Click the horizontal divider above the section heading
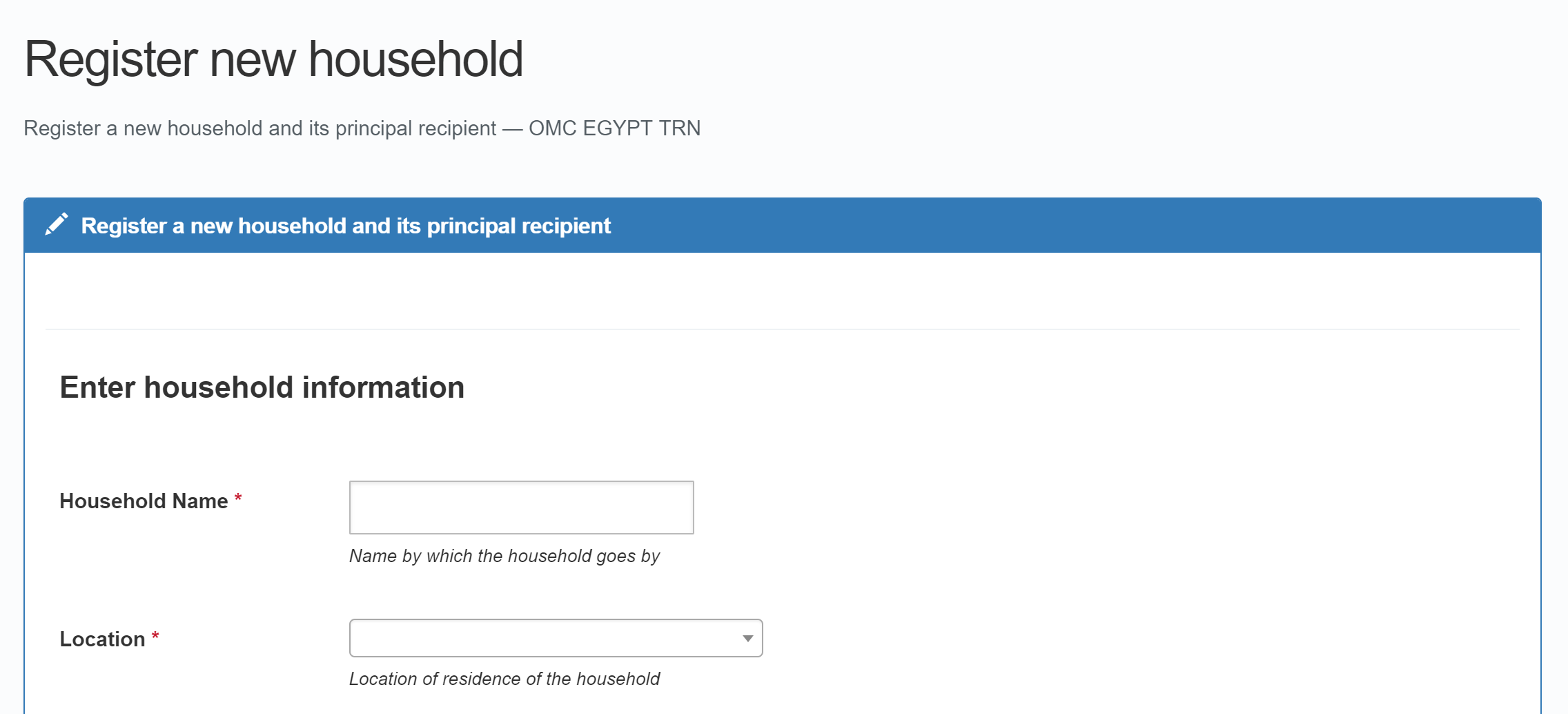 click(783, 329)
